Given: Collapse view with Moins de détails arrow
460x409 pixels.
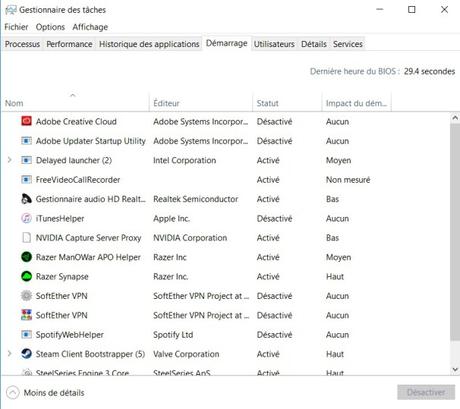Looking at the screenshot, I should (x=13, y=392).
